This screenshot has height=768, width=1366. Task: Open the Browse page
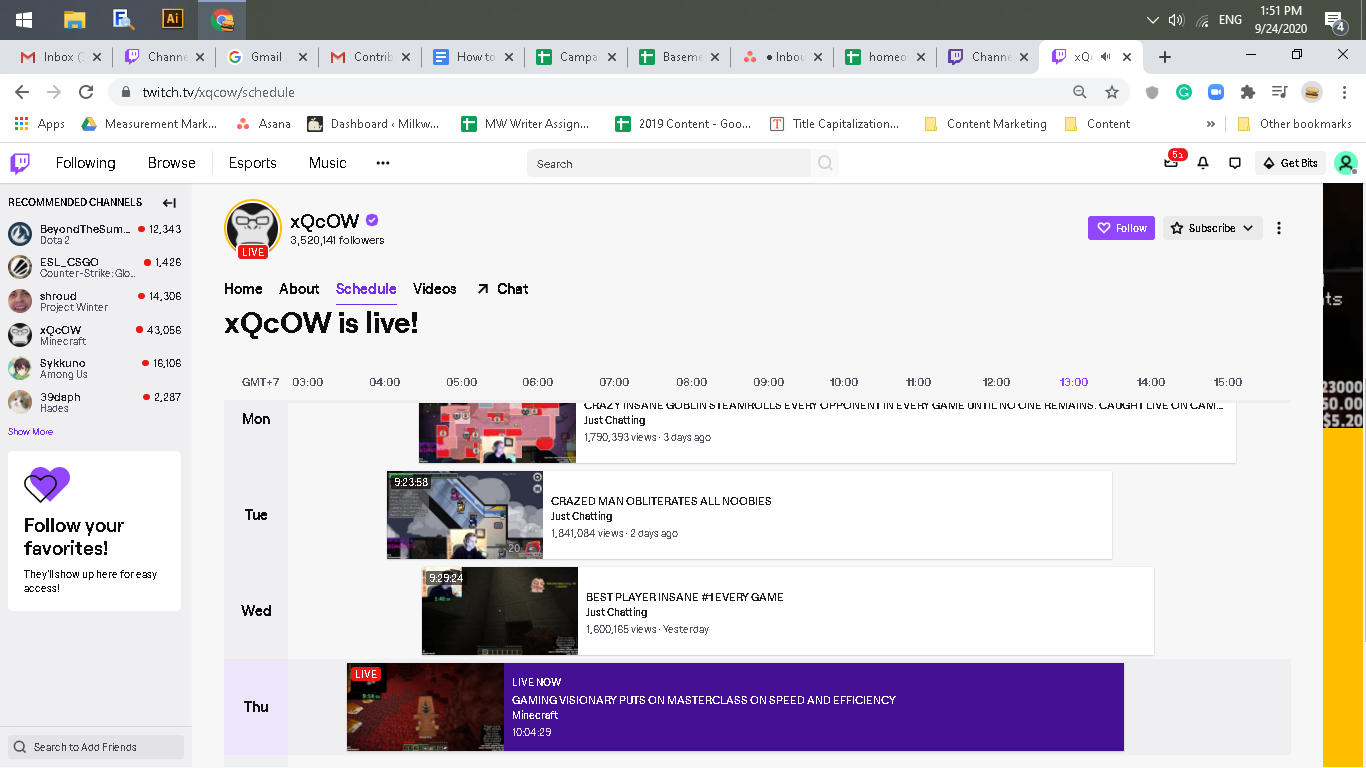point(172,163)
